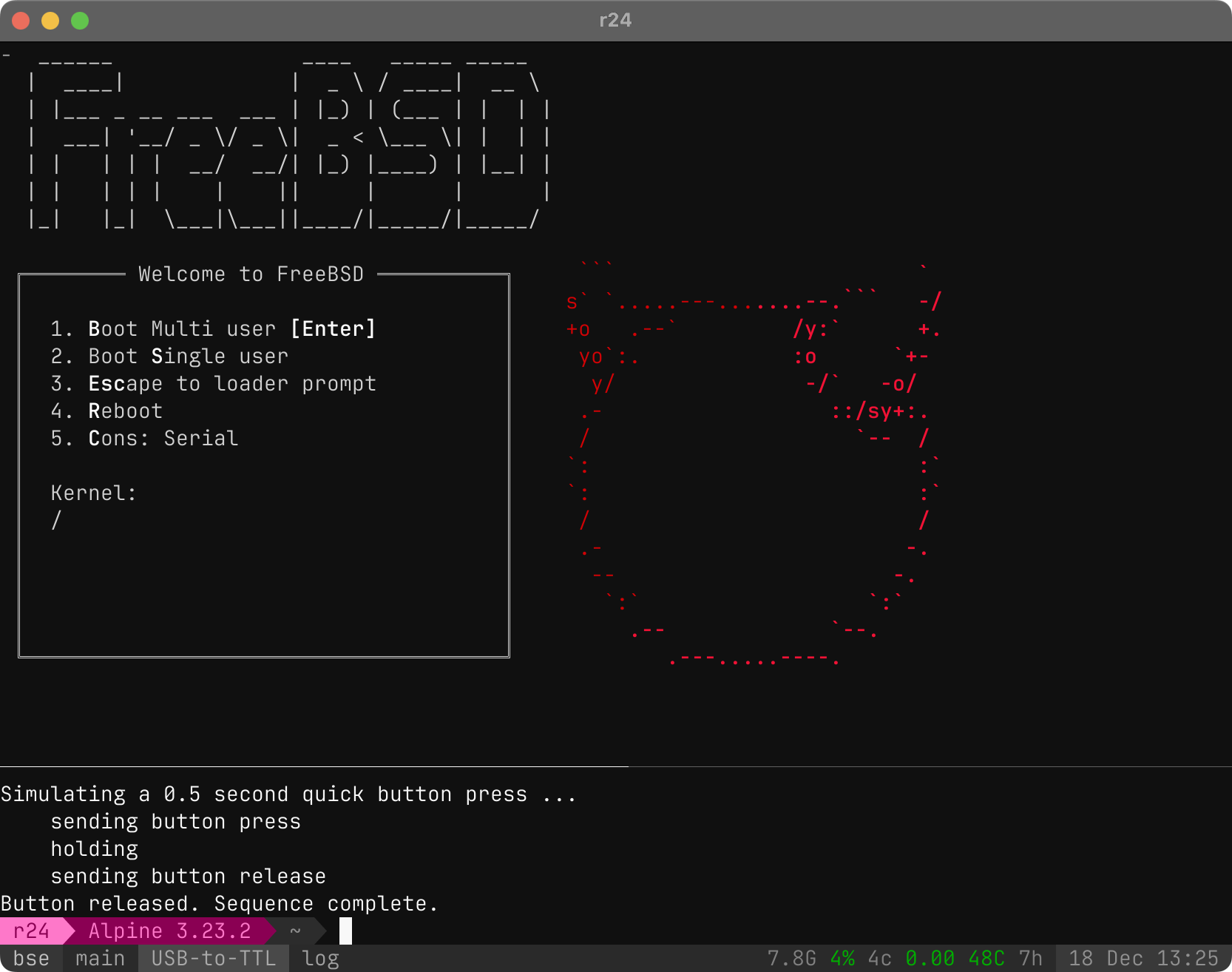
Task: Place cursor at the shell prompt block
Action: coord(345,931)
